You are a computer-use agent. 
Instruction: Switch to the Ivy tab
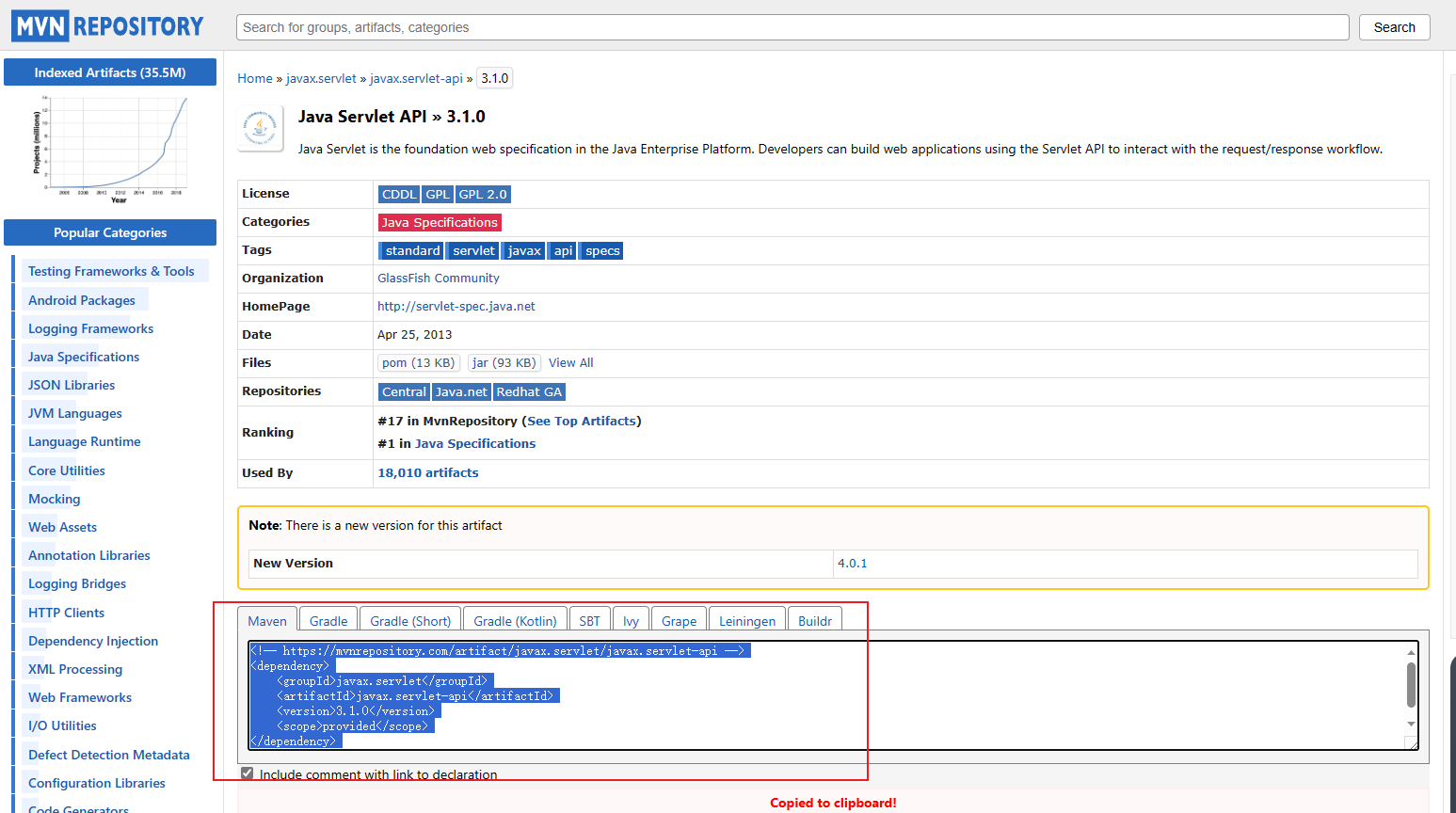click(x=631, y=620)
